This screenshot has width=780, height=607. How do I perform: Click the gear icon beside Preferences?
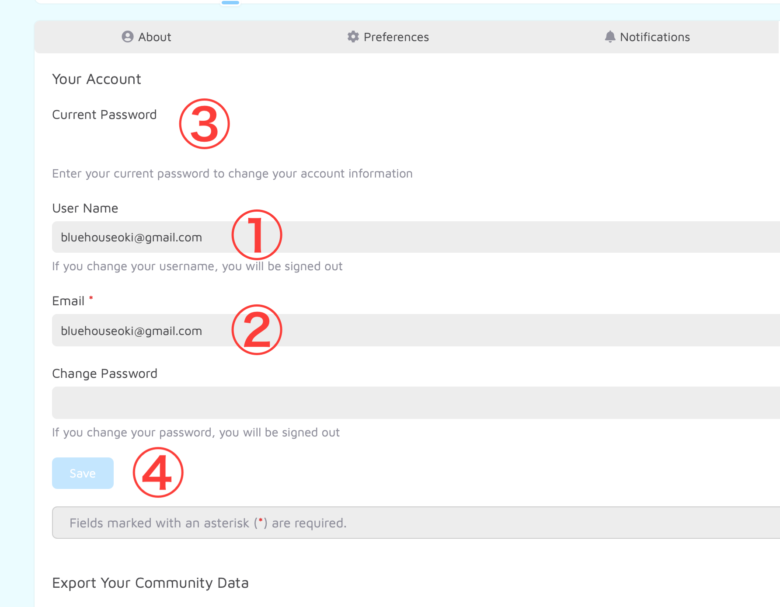353,36
